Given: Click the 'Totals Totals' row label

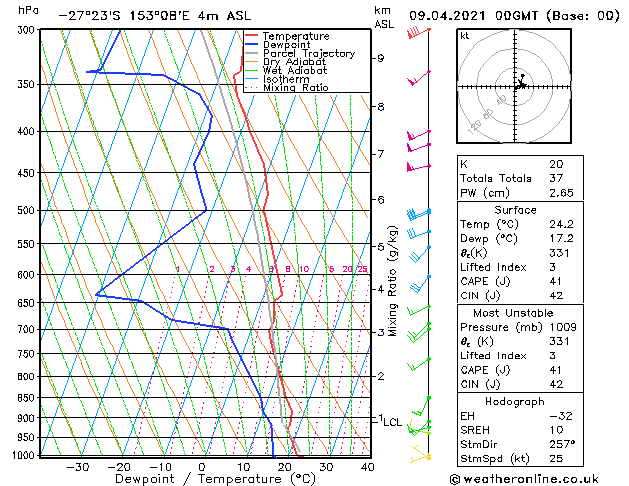Looking at the screenshot, I should tap(496, 178).
